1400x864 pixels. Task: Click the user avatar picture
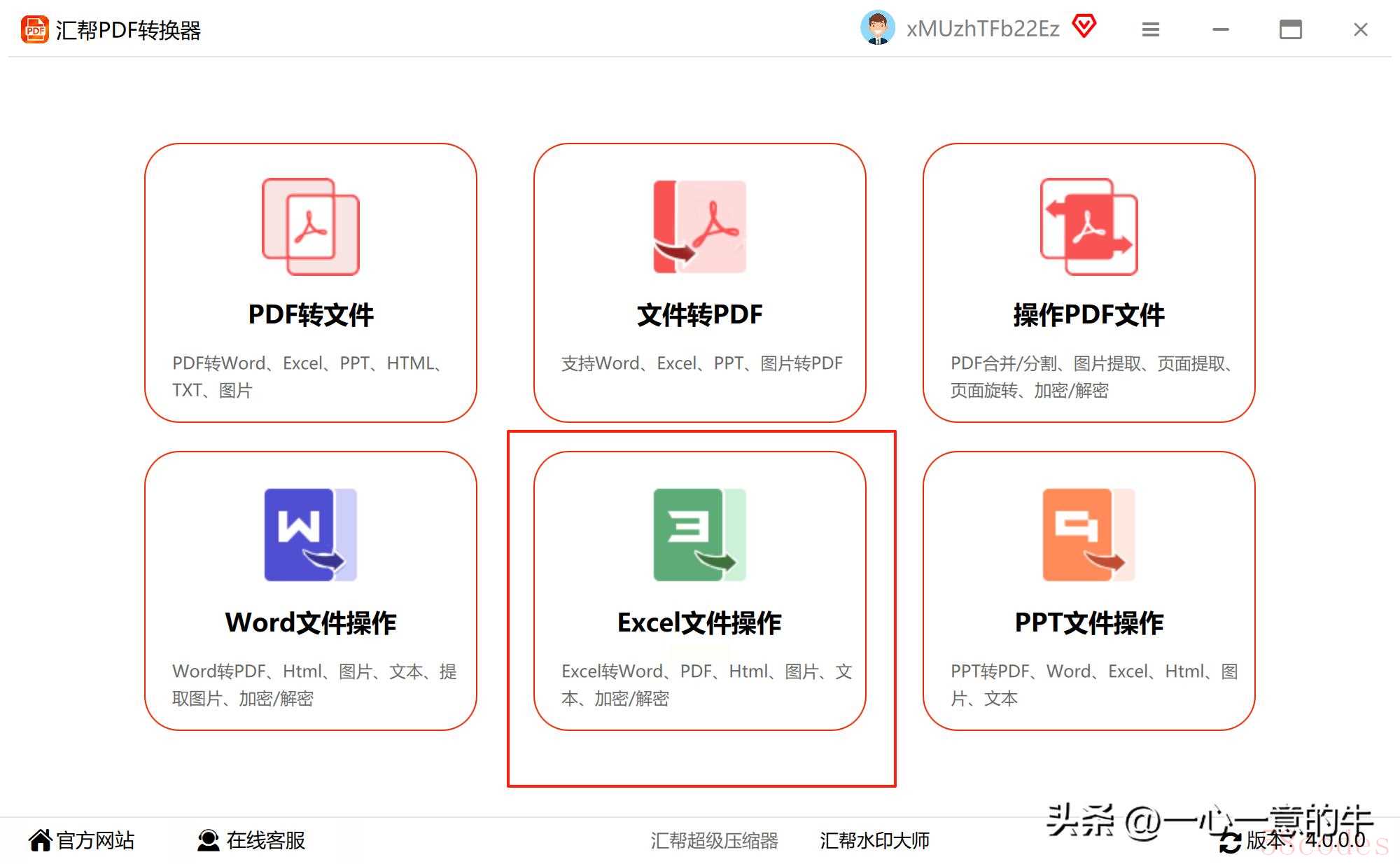click(x=877, y=28)
